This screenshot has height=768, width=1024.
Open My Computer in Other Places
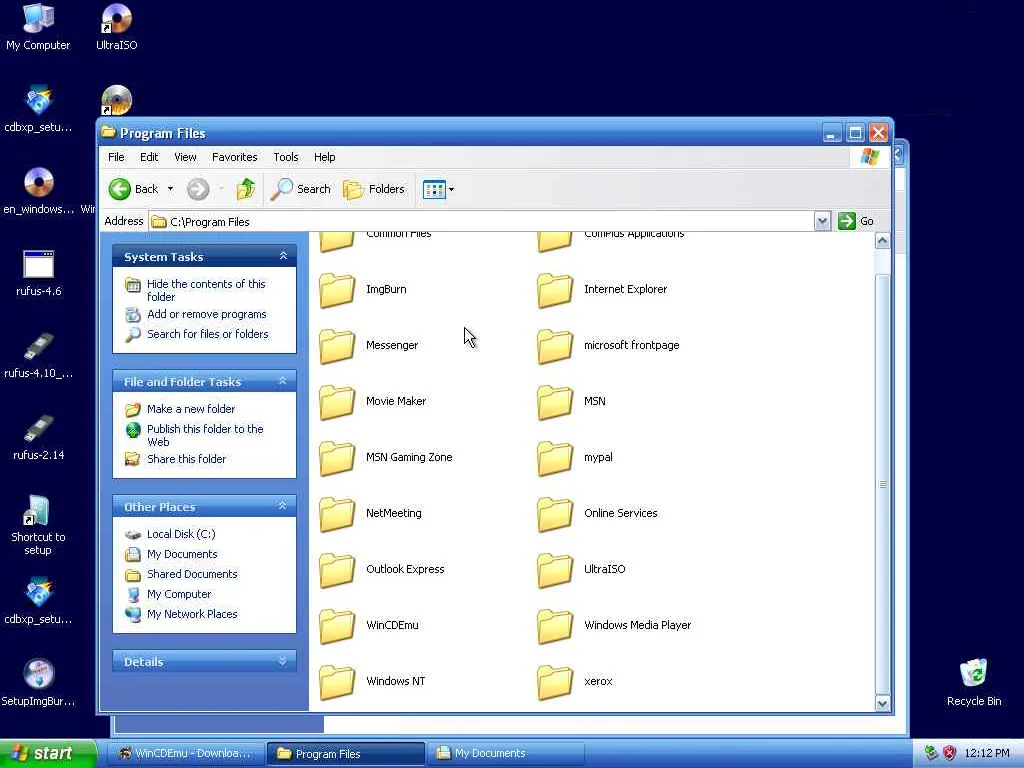coord(179,594)
